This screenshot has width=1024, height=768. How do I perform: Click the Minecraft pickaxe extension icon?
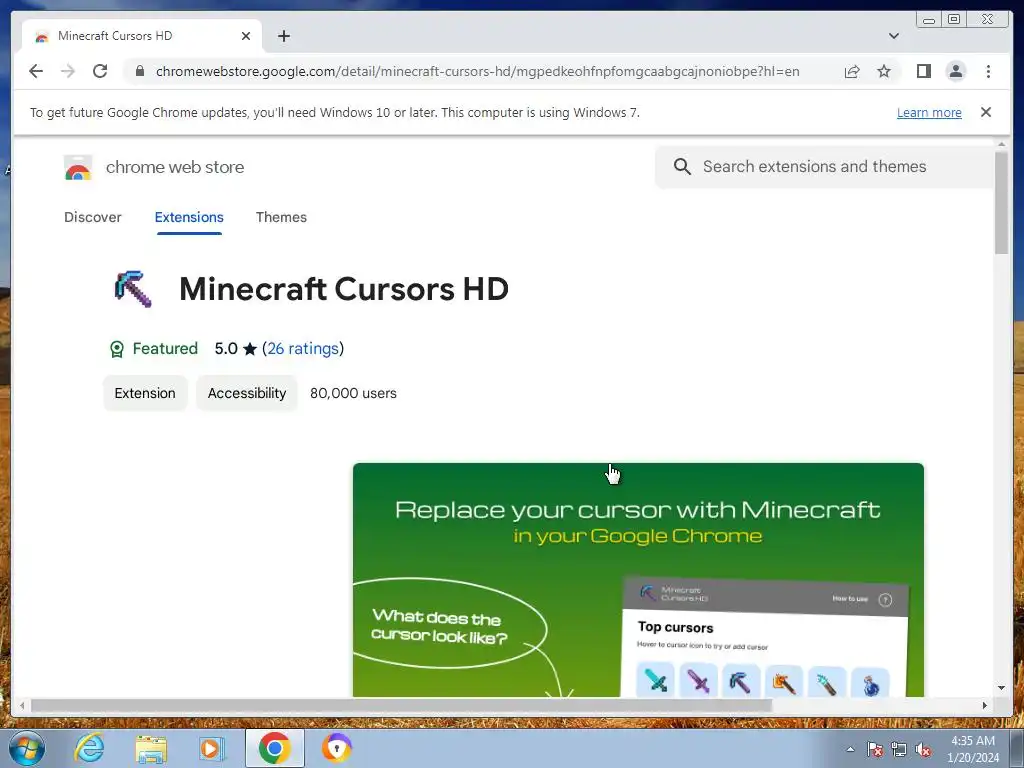click(133, 289)
